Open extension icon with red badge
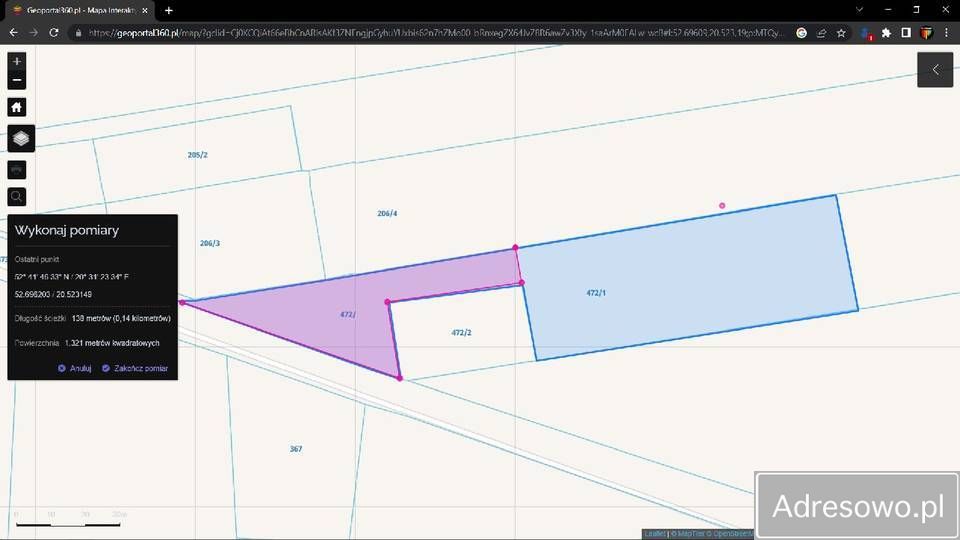 (x=866, y=34)
